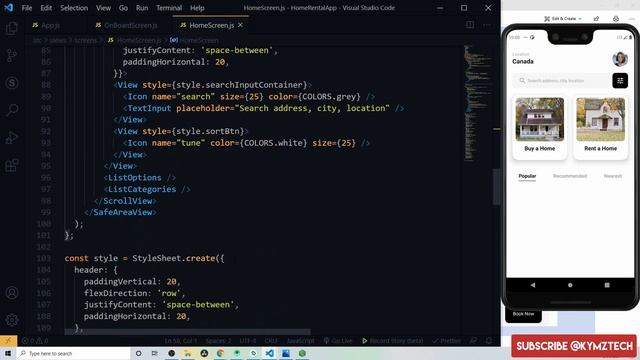Viewport: 640px width, 360px height.
Task: Click the Windows taskbar search box
Action: click(x=73, y=353)
